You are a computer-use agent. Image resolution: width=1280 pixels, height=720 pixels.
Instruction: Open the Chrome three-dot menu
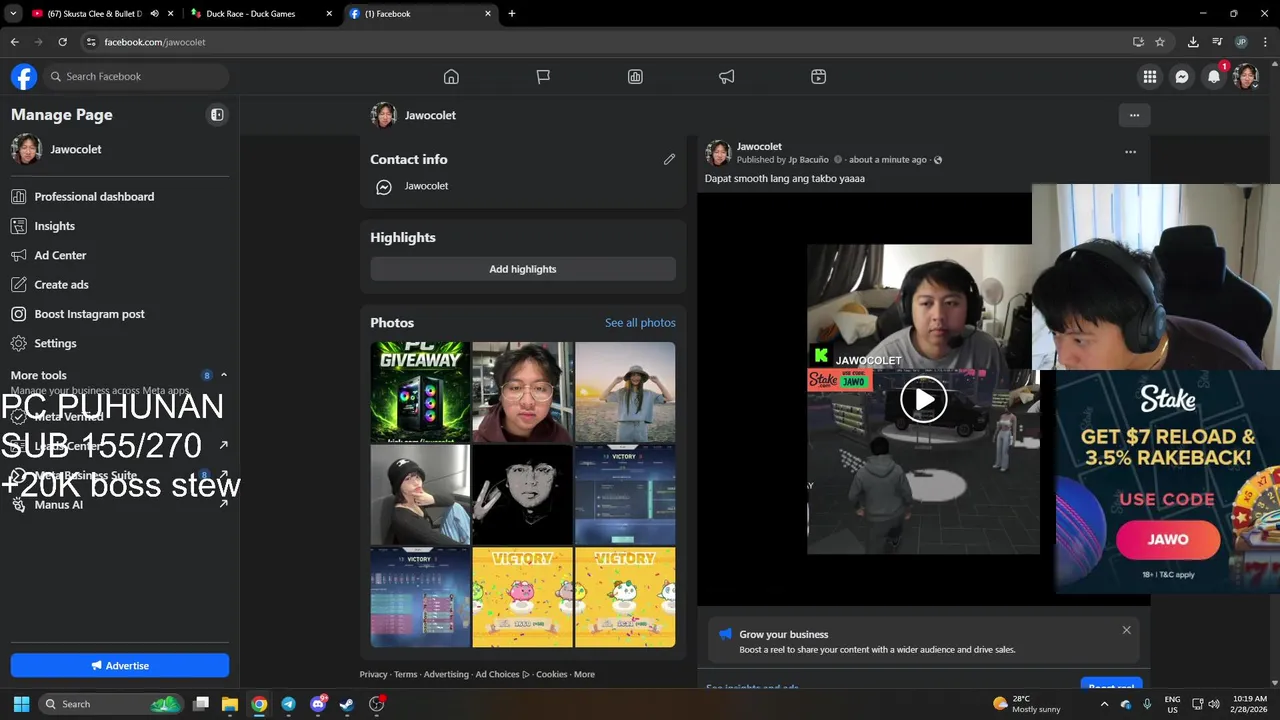[x=1265, y=42]
